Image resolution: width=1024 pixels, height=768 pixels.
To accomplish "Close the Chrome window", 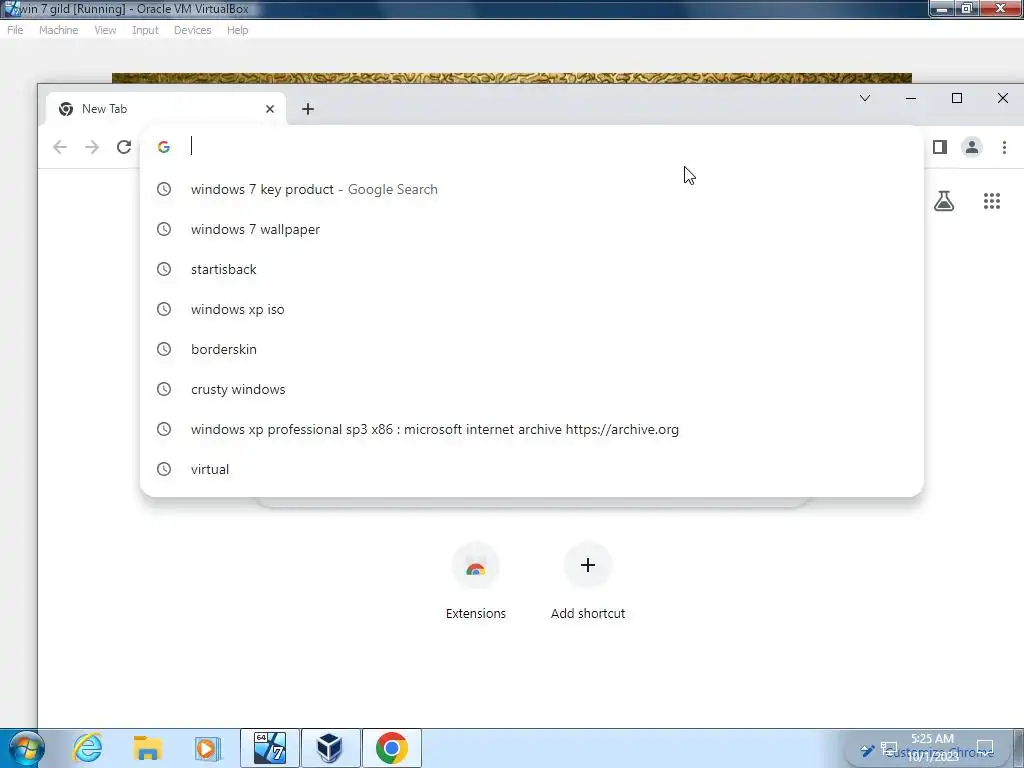I will pos(1002,98).
